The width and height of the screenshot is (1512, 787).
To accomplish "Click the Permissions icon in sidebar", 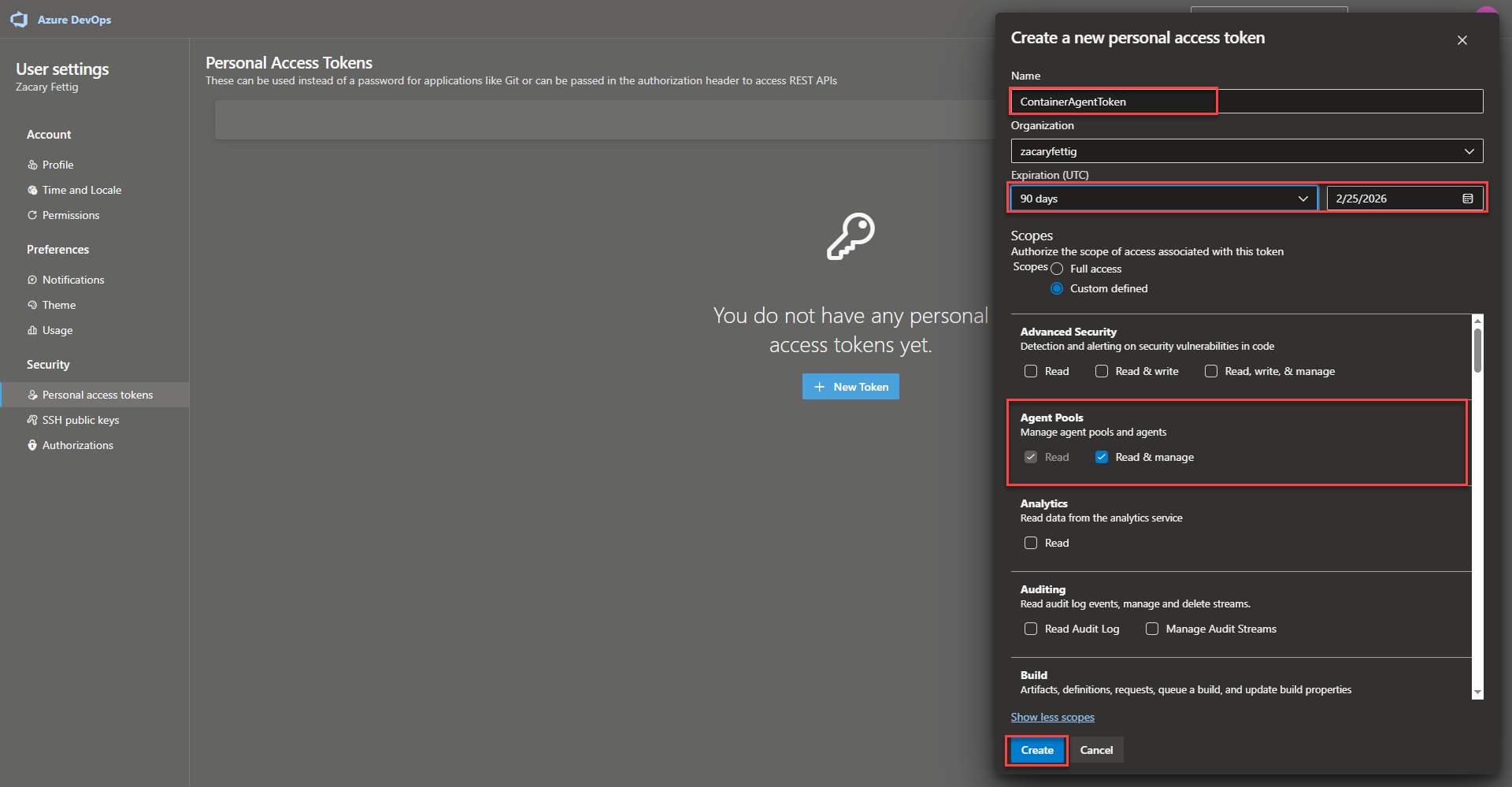I will [32, 215].
